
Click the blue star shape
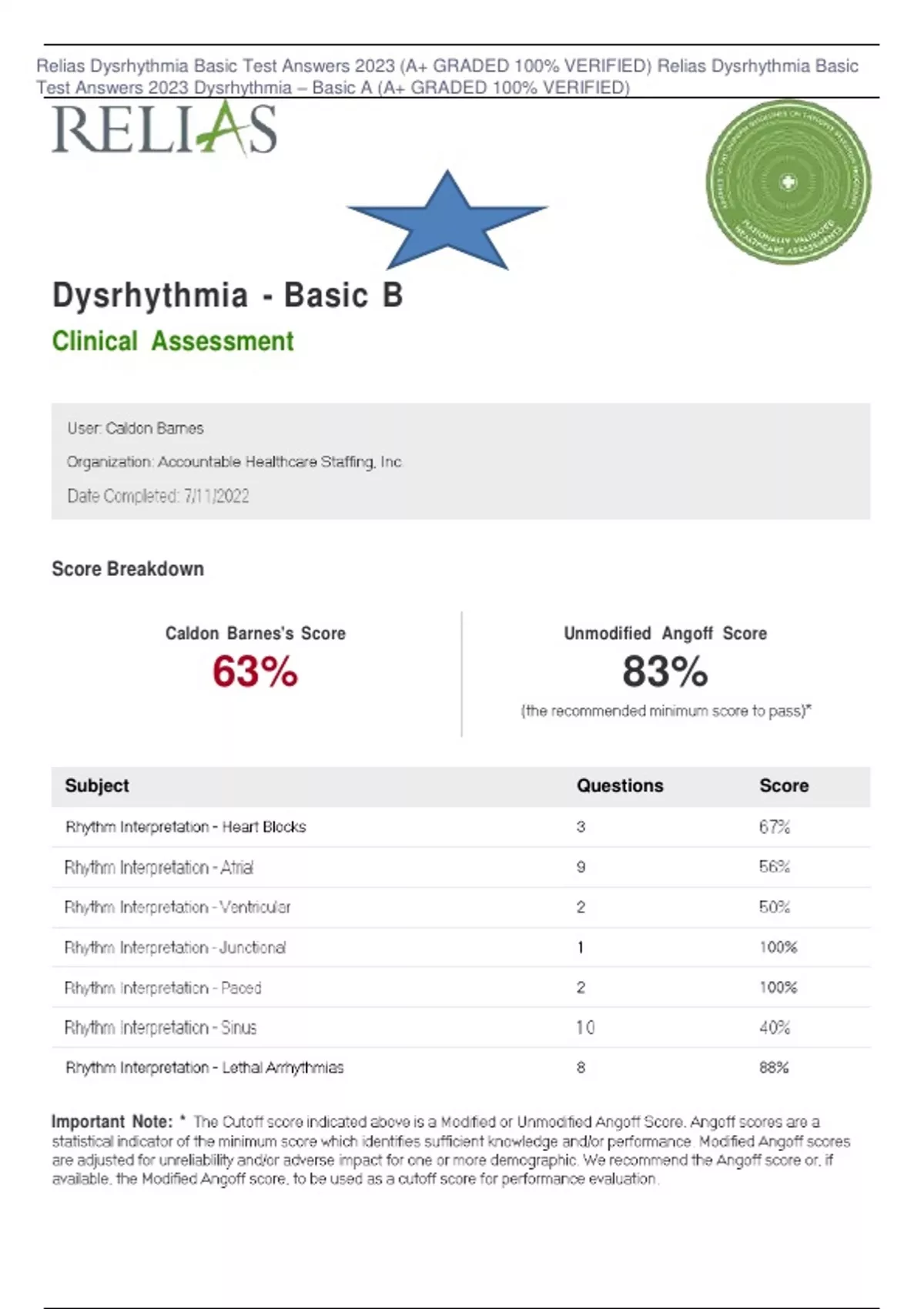tap(447, 219)
